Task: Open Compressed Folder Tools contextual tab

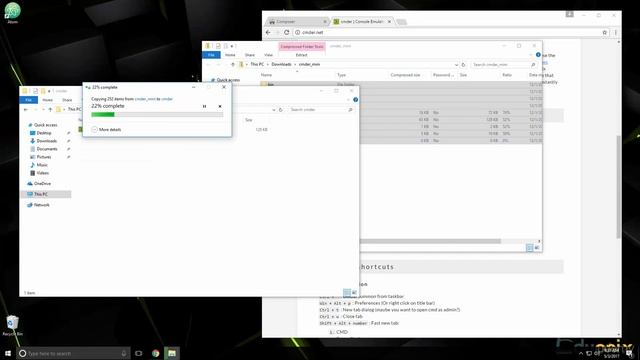Action: tap(302, 47)
